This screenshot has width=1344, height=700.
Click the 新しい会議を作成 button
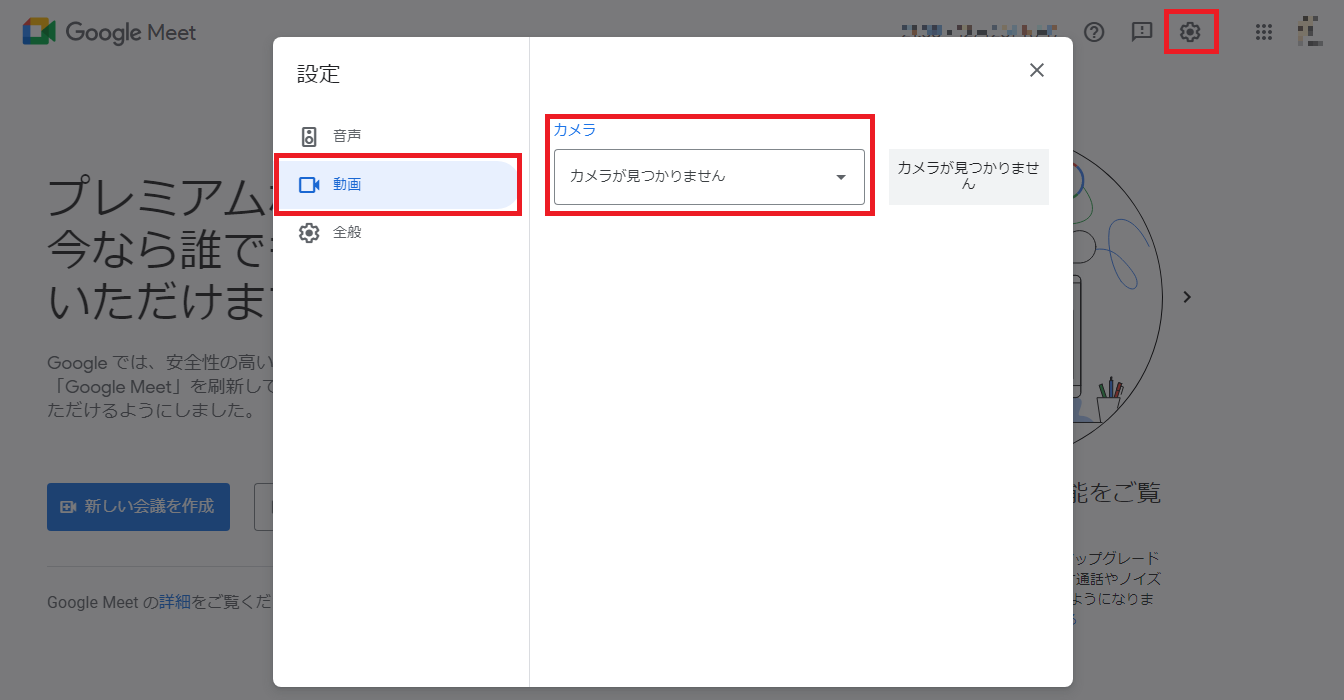tap(138, 507)
